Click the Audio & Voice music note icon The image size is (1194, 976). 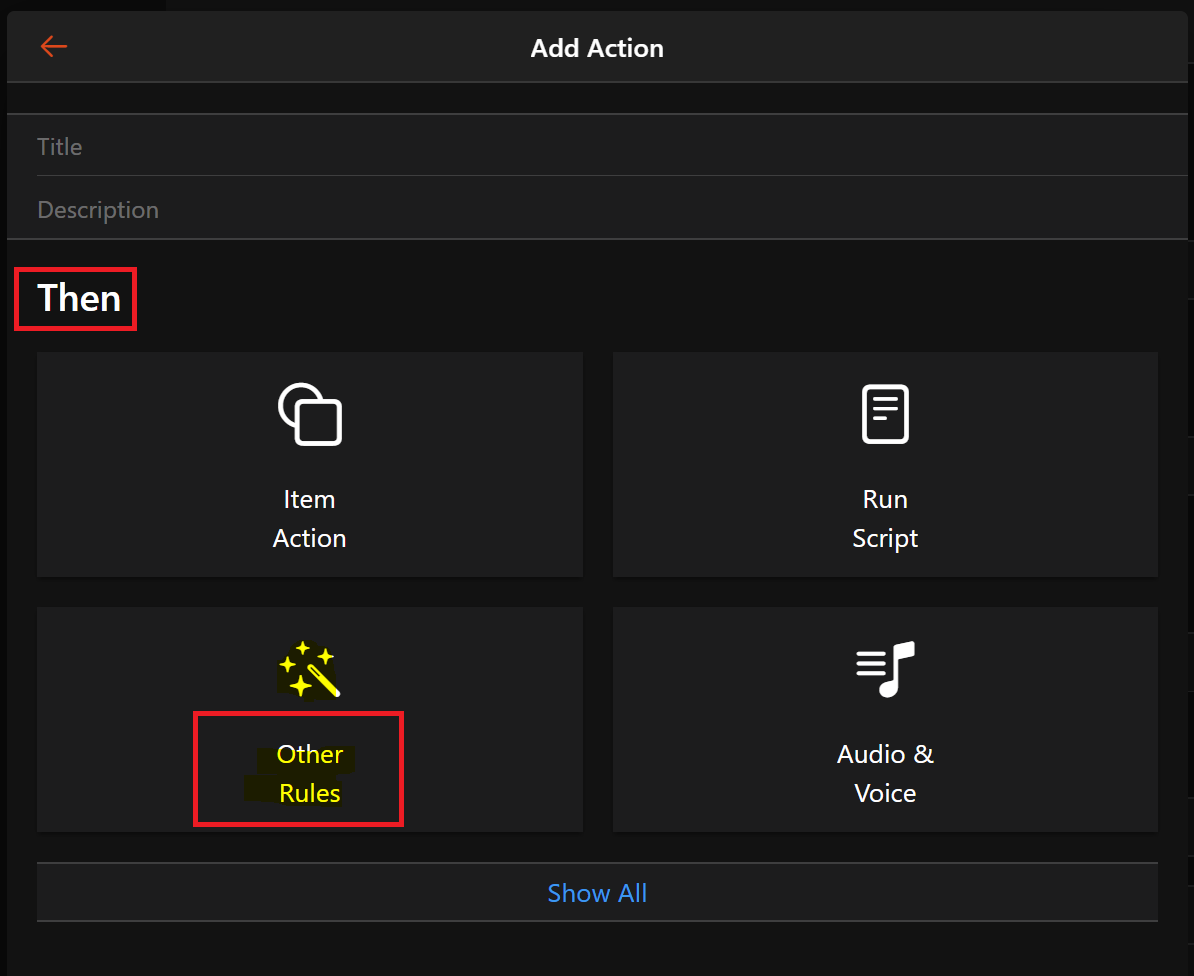(885, 669)
